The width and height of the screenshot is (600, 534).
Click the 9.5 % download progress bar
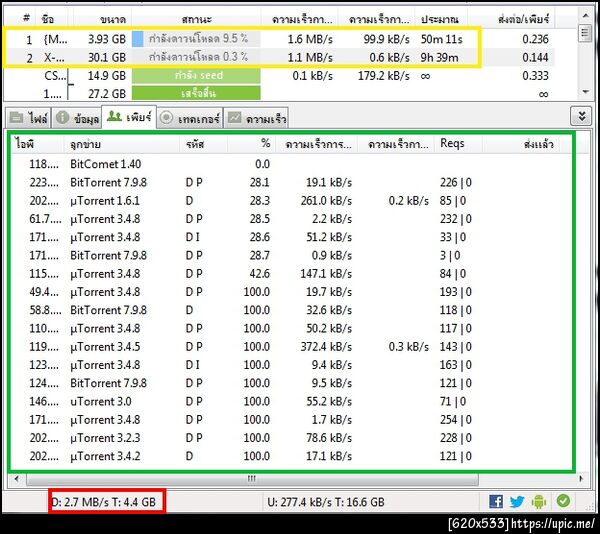pos(196,39)
